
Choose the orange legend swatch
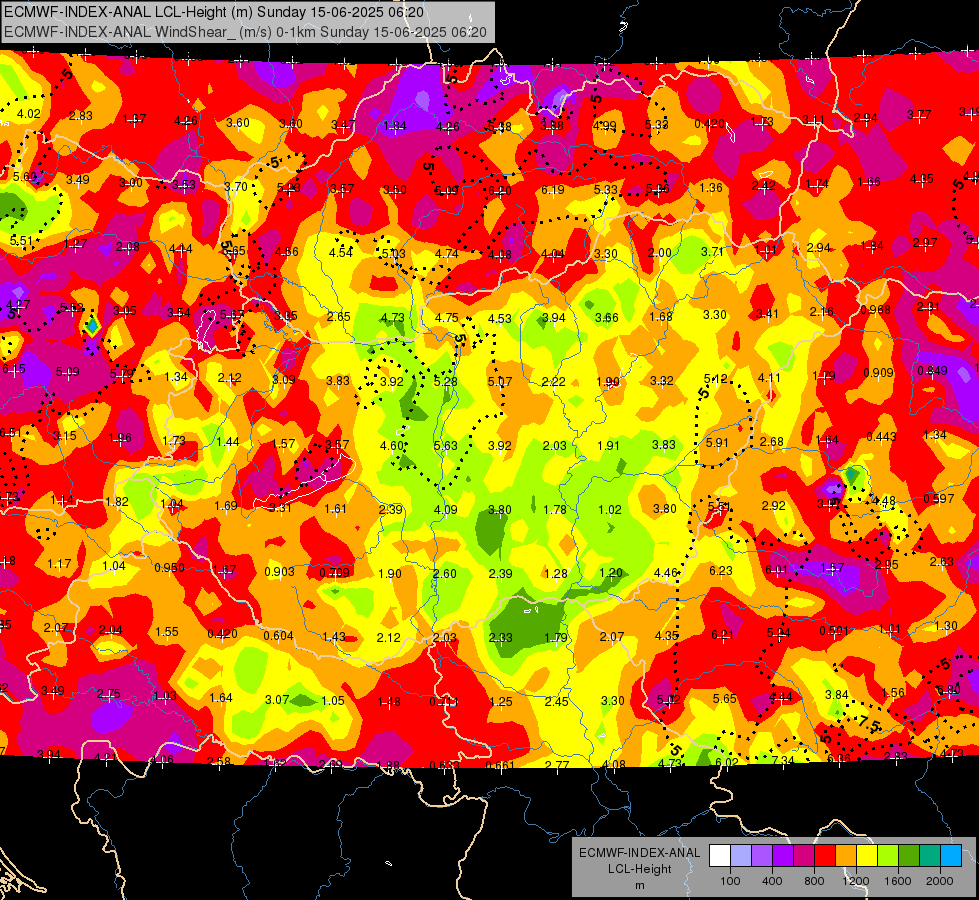[x=845, y=855]
